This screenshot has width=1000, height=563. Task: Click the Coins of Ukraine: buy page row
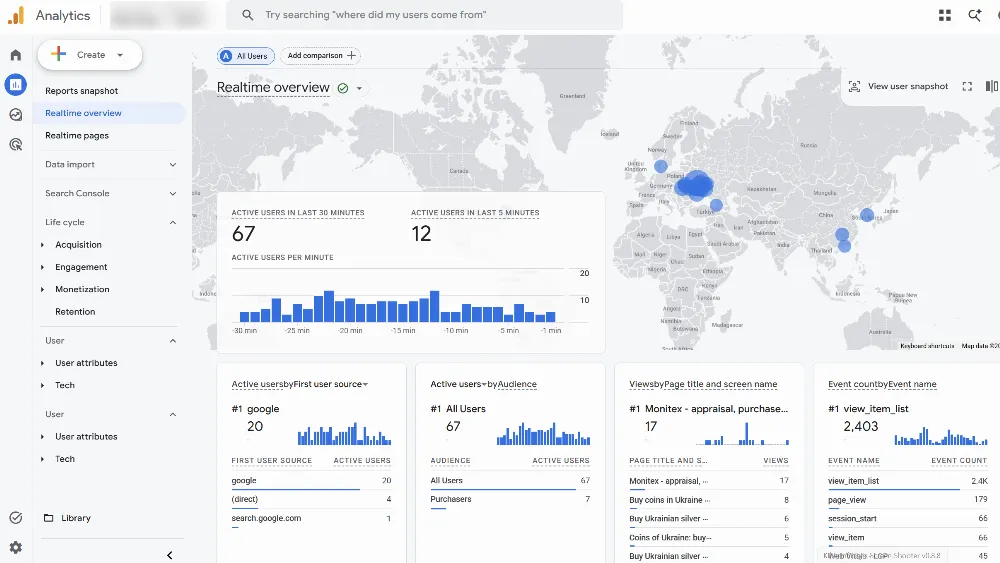click(x=709, y=537)
